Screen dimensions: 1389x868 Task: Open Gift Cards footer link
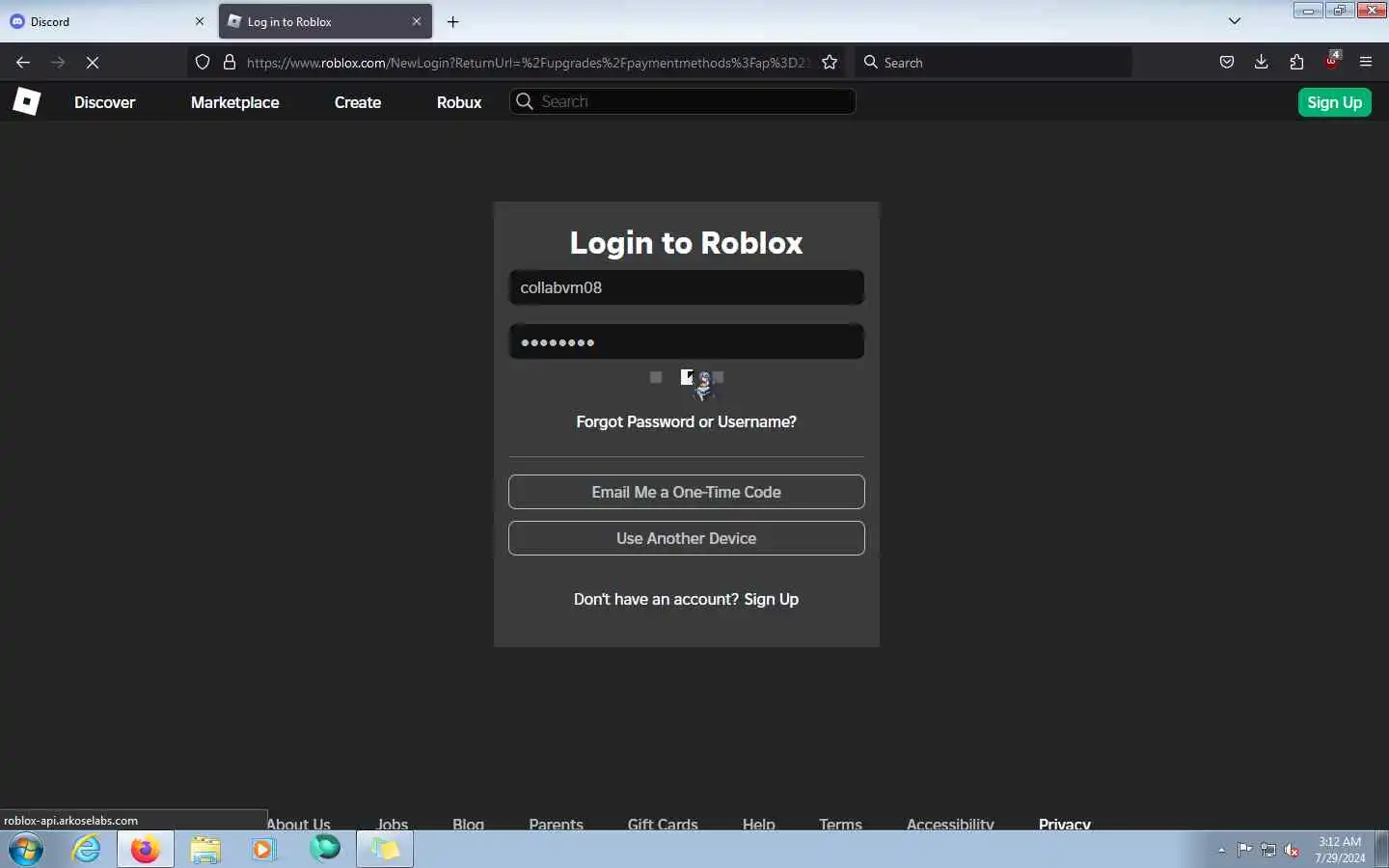click(663, 823)
